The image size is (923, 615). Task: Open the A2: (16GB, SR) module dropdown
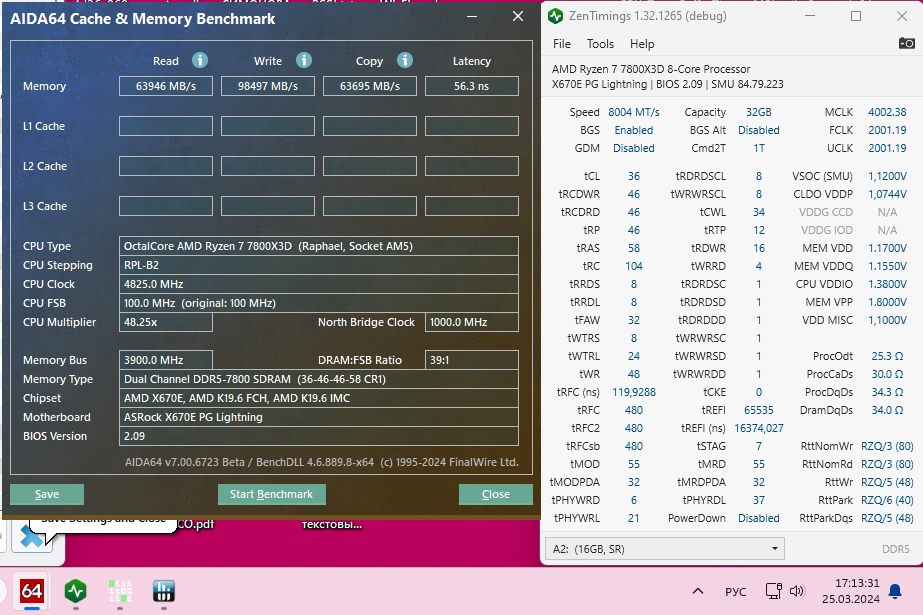(665, 549)
